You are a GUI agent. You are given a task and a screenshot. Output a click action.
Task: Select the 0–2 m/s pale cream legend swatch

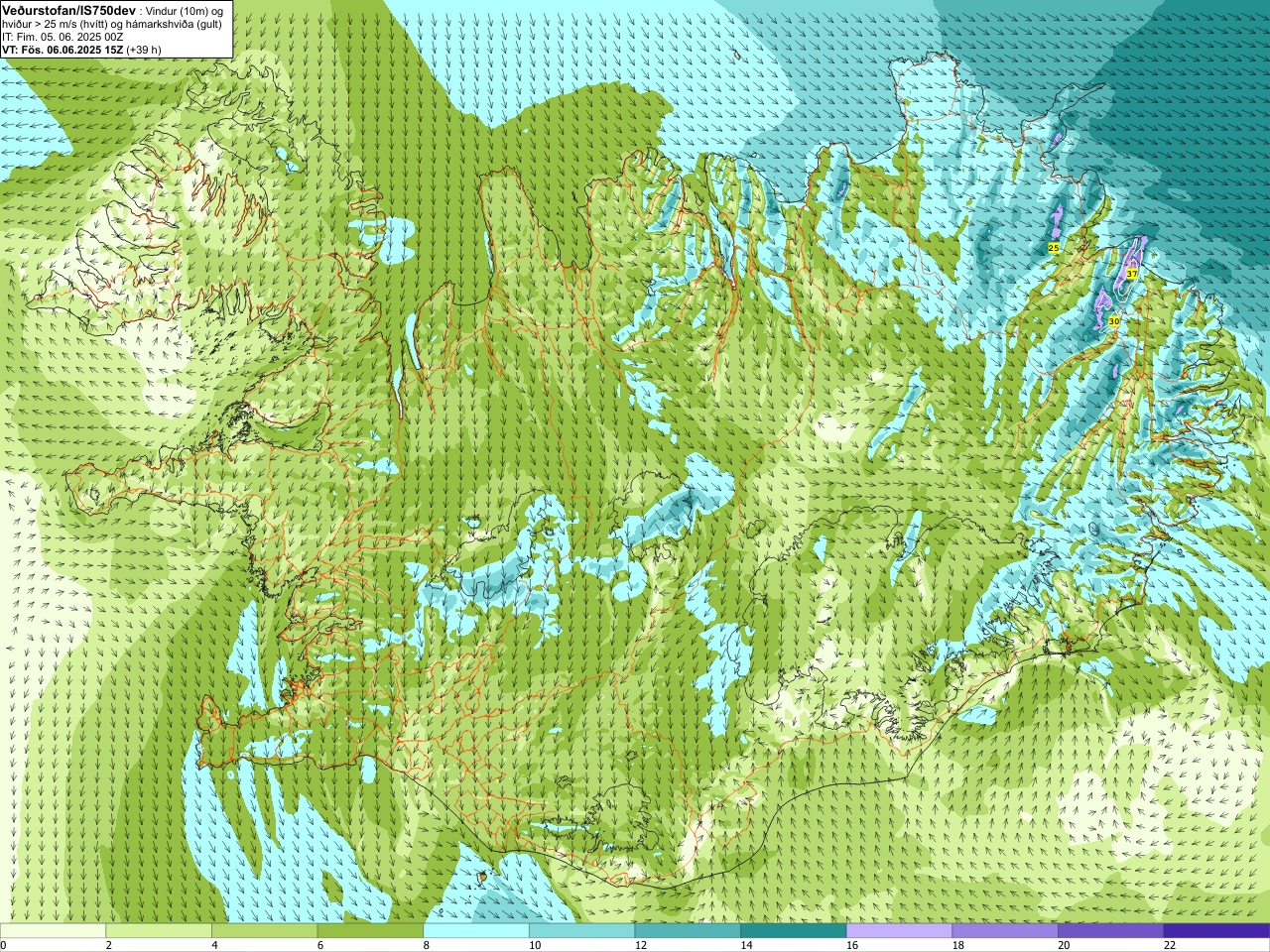(x=53, y=930)
